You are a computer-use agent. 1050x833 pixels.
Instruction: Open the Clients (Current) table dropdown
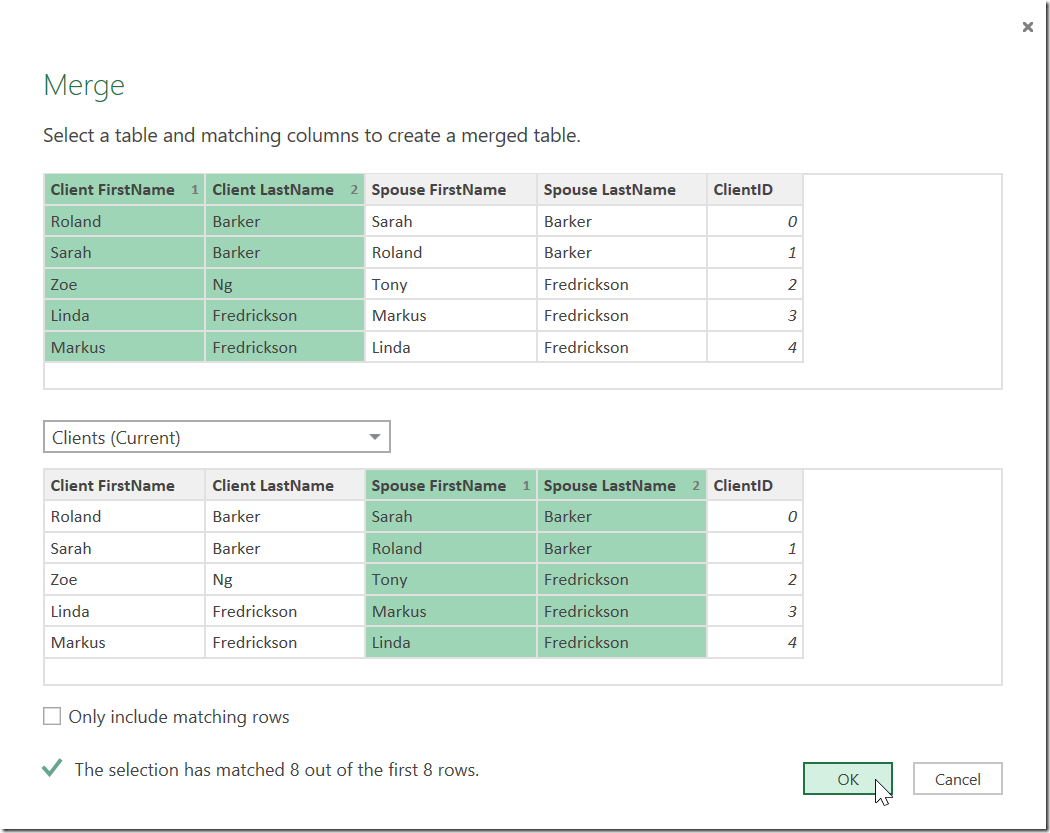[x=217, y=437]
